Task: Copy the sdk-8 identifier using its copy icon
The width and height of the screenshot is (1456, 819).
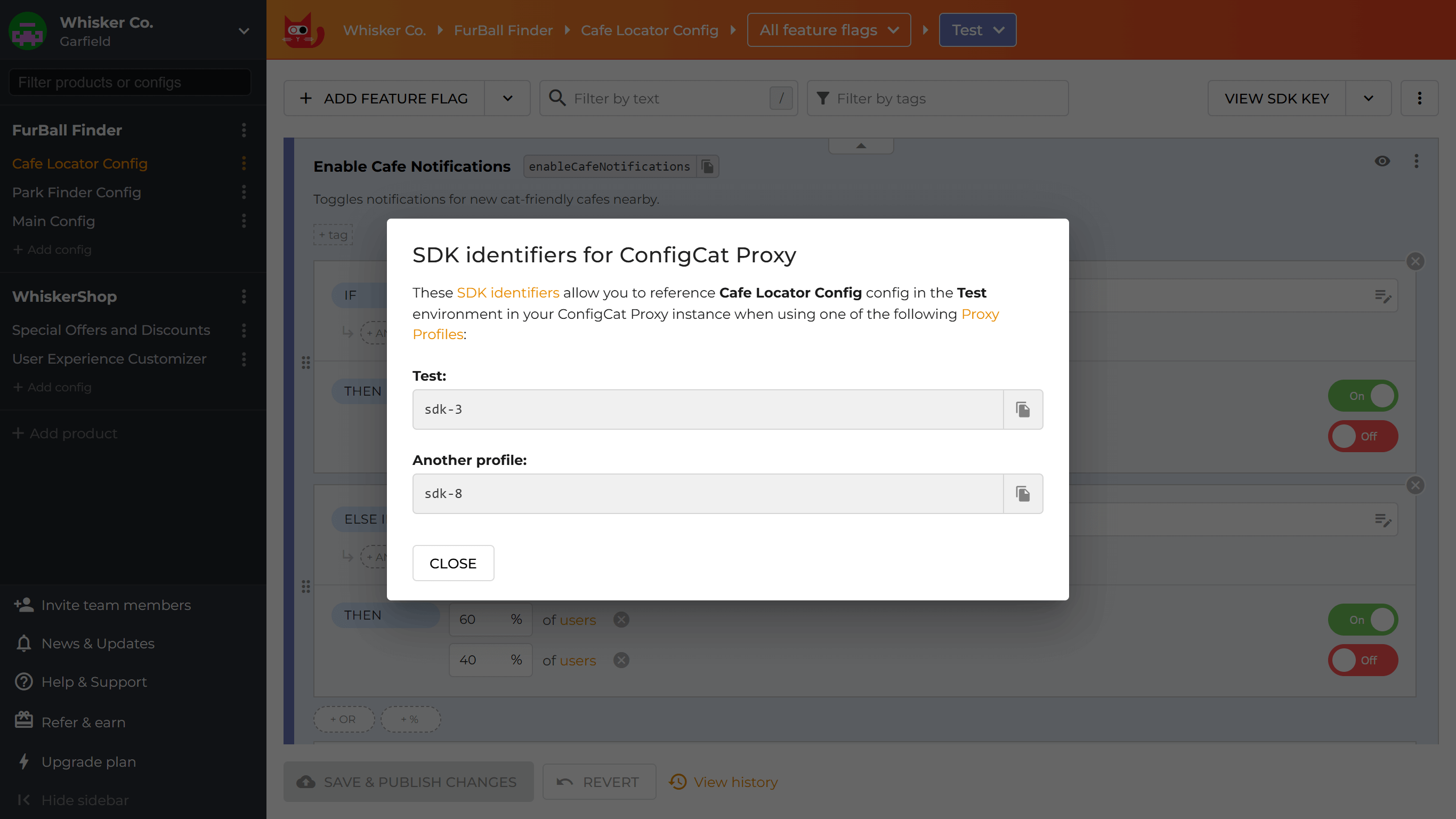Action: [x=1023, y=493]
